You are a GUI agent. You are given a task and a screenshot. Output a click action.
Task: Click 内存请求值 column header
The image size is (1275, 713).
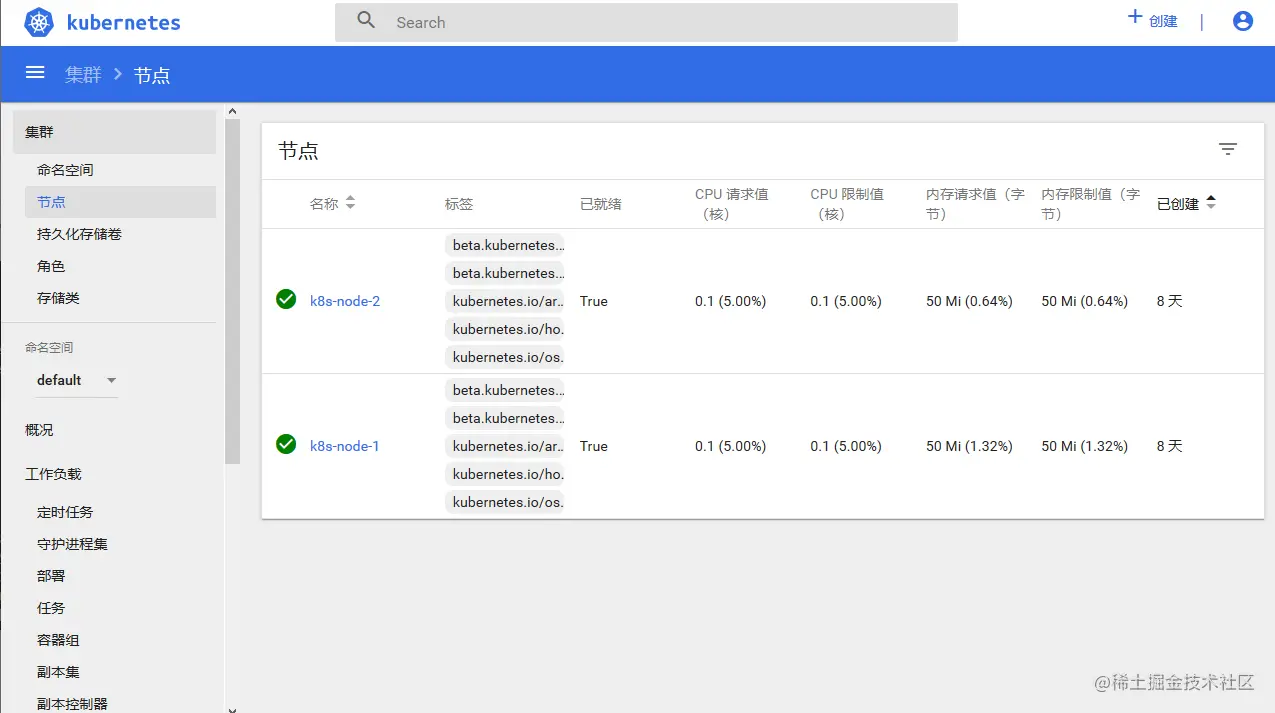pos(975,204)
